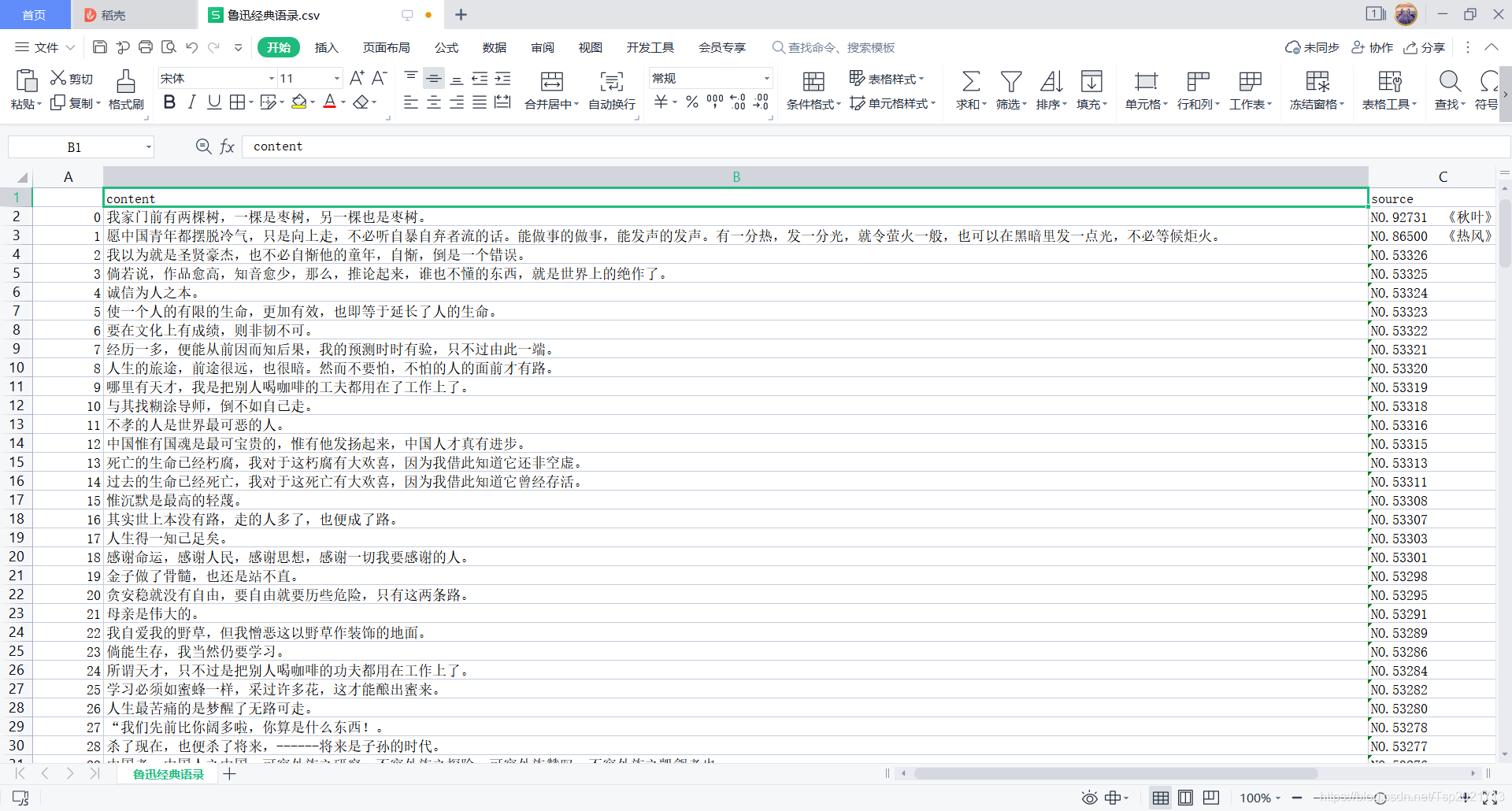Image resolution: width=1512 pixels, height=811 pixels.
Task: Add a new sheet with plus button
Action: coord(229,774)
